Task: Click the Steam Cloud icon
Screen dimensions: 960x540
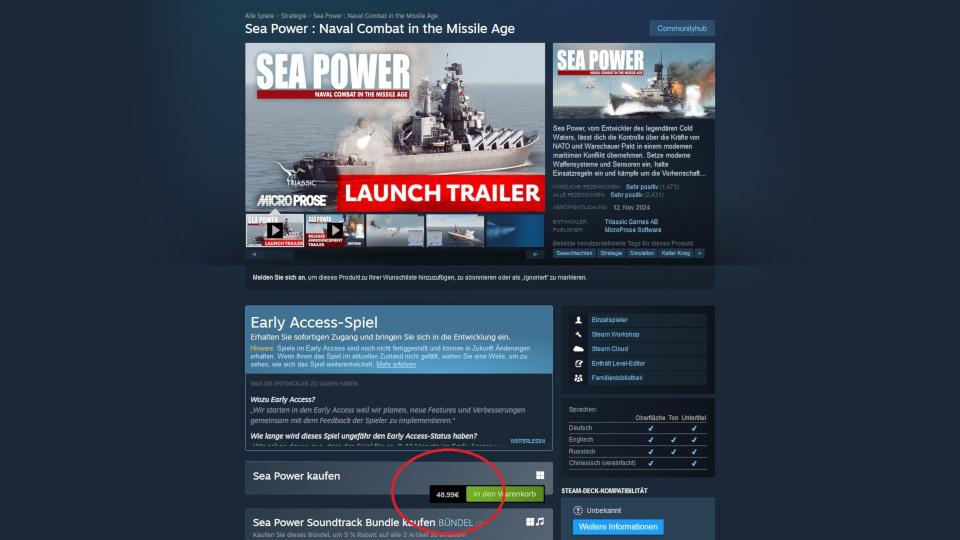Action: [x=578, y=348]
